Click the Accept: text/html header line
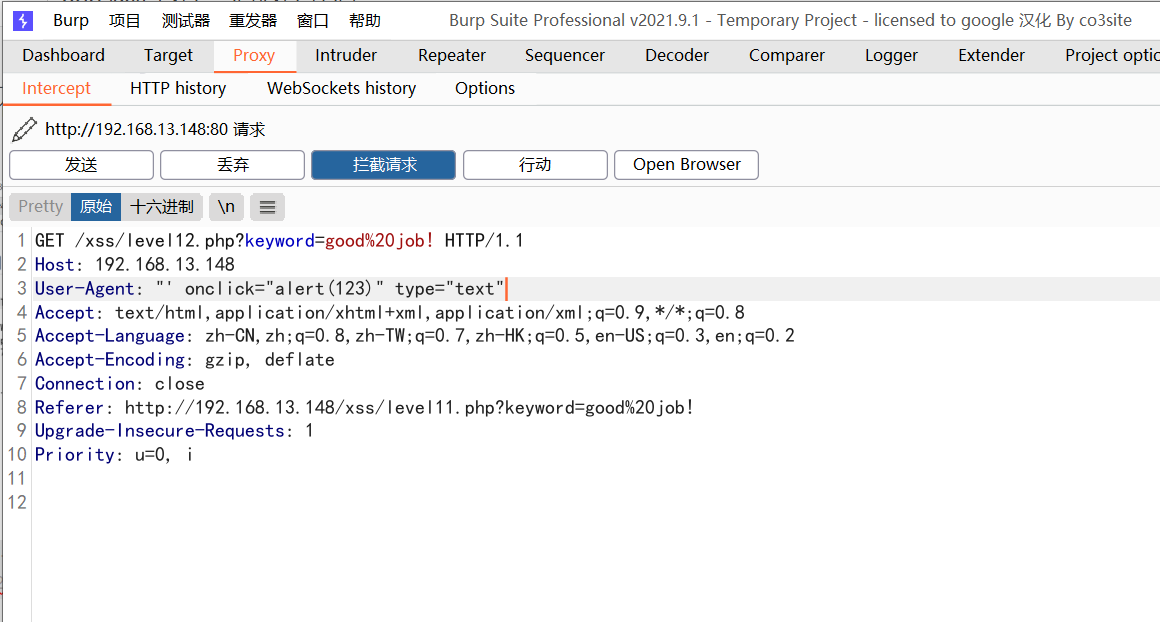The width and height of the screenshot is (1160, 622). point(390,313)
